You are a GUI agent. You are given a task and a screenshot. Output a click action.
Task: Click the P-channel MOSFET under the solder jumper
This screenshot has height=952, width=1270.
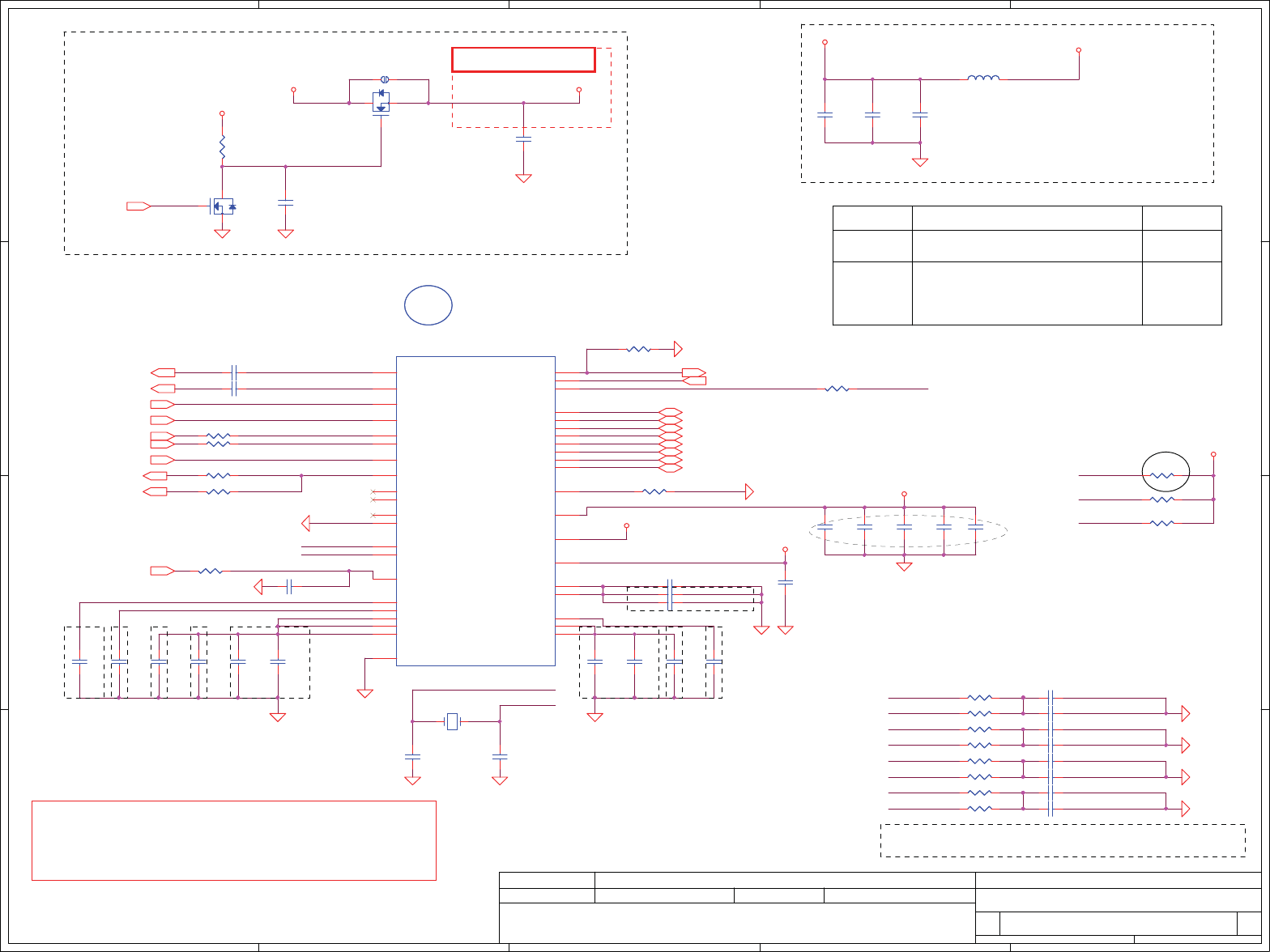(x=381, y=103)
